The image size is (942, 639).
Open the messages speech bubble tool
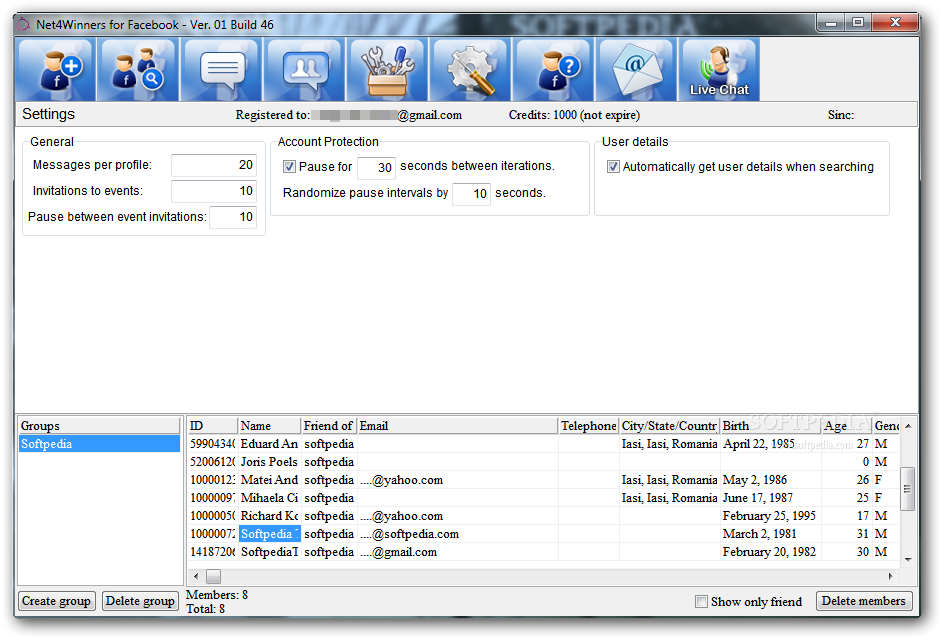[222, 69]
